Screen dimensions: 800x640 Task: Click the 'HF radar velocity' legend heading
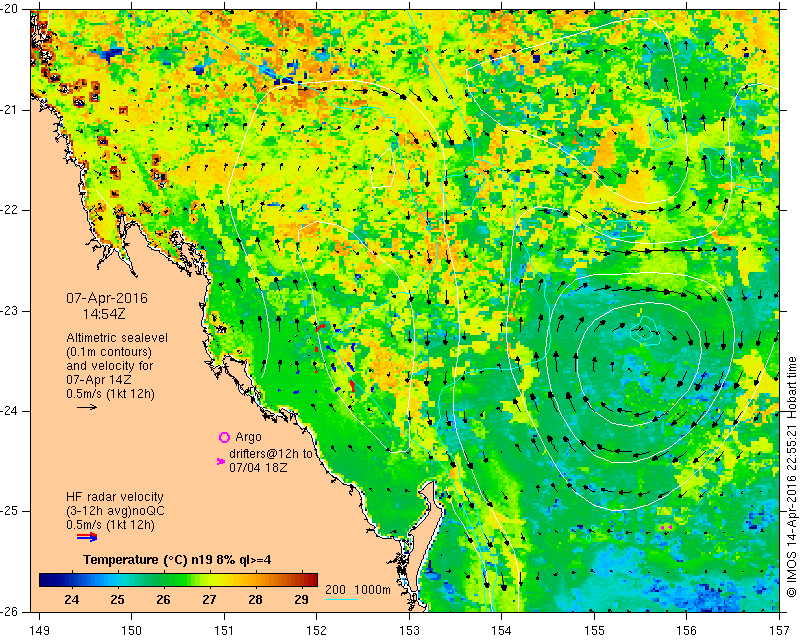(115, 497)
